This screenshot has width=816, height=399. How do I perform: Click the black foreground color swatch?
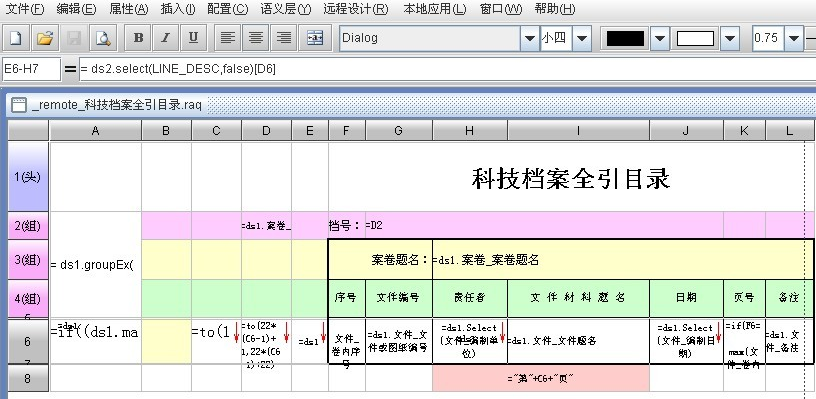626,38
